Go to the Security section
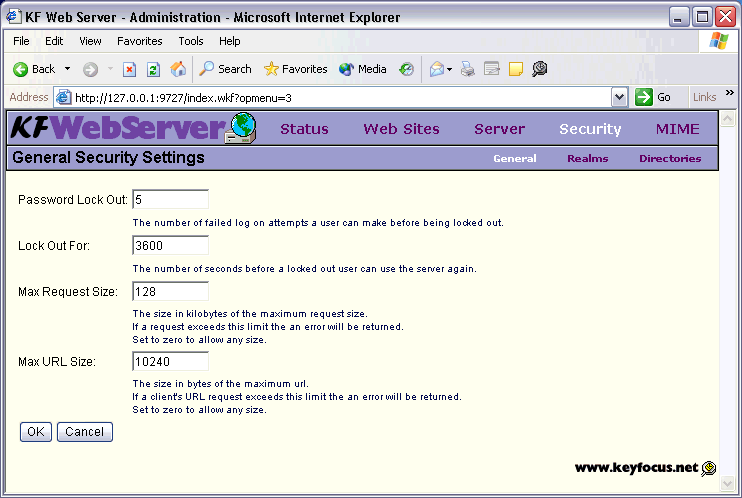The height and width of the screenshot is (498, 742). (x=590, y=129)
